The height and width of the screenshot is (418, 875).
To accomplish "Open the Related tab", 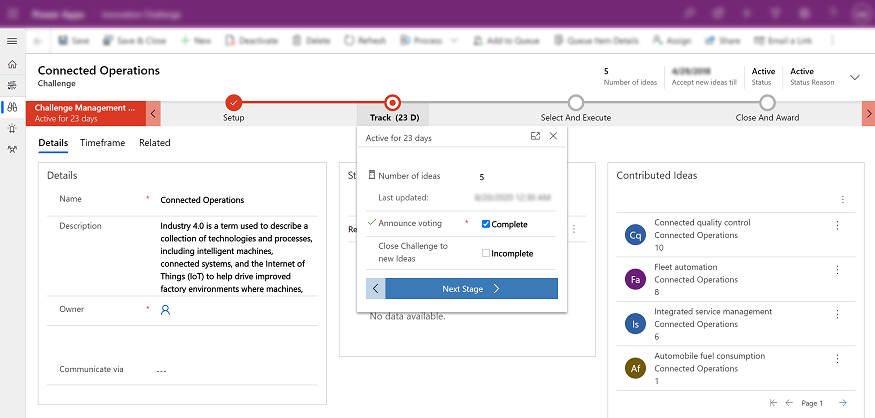I will (154, 143).
